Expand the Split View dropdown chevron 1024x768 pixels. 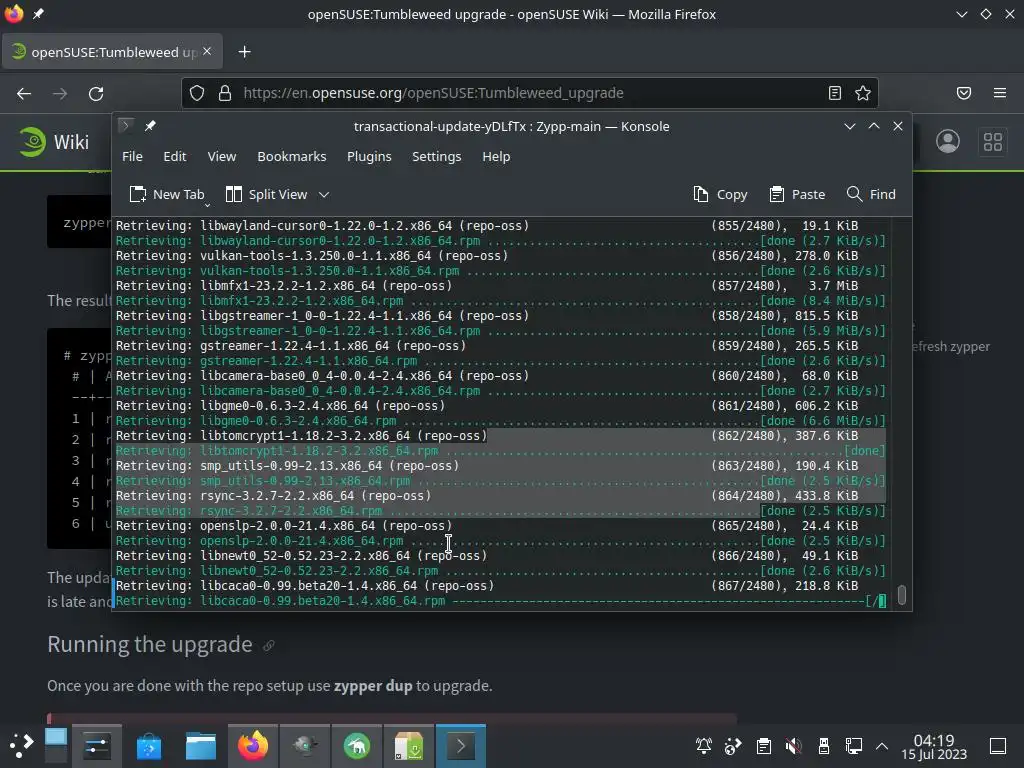click(324, 195)
